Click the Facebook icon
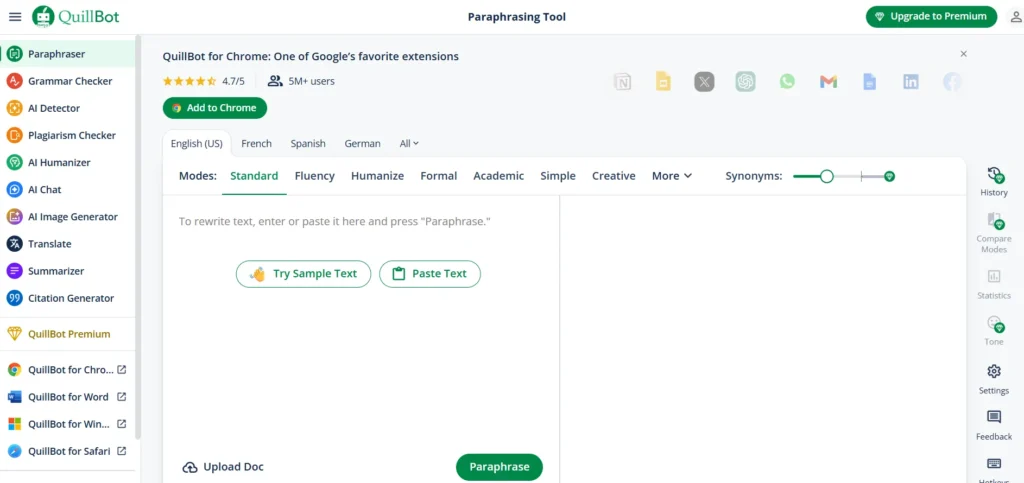The height and width of the screenshot is (483, 1024). 952,82
